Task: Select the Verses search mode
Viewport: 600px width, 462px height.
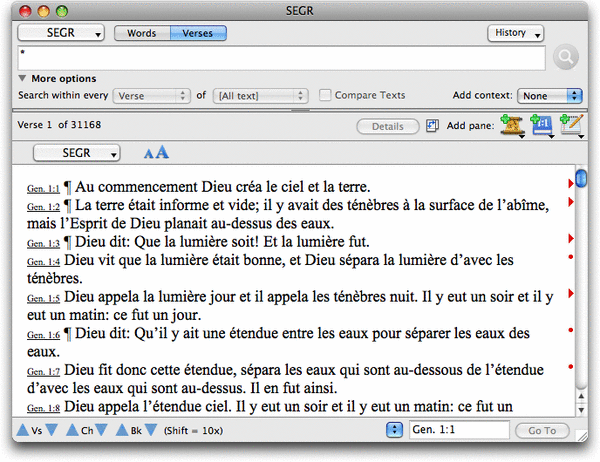Action: click(197, 33)
